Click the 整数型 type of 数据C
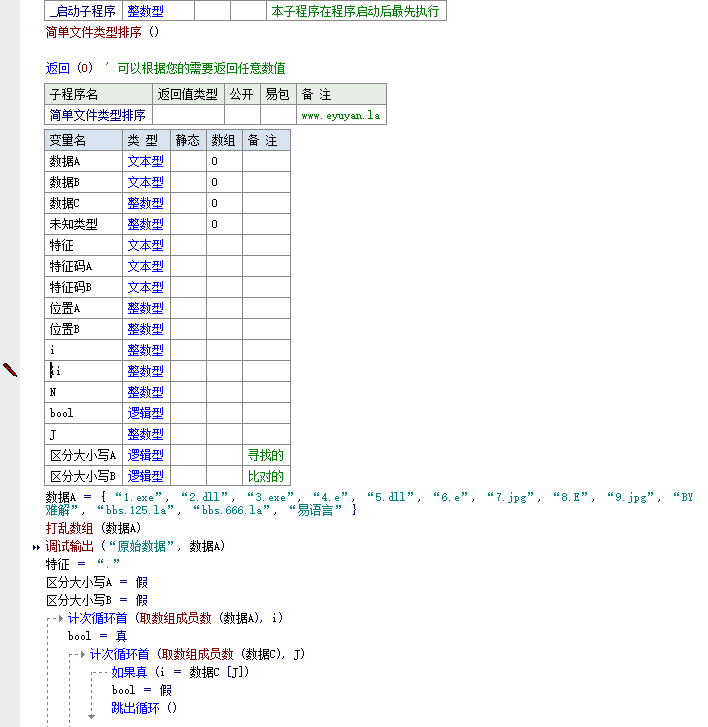 [145, 203]
